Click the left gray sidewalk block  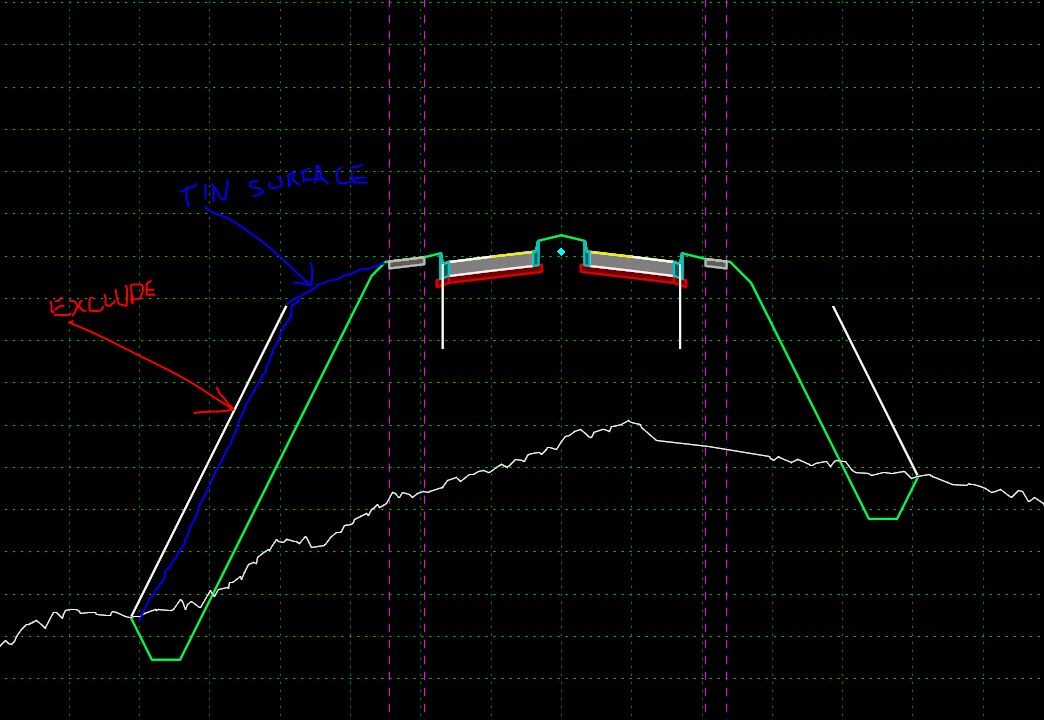pyautogui.click(x=406, y=262)
